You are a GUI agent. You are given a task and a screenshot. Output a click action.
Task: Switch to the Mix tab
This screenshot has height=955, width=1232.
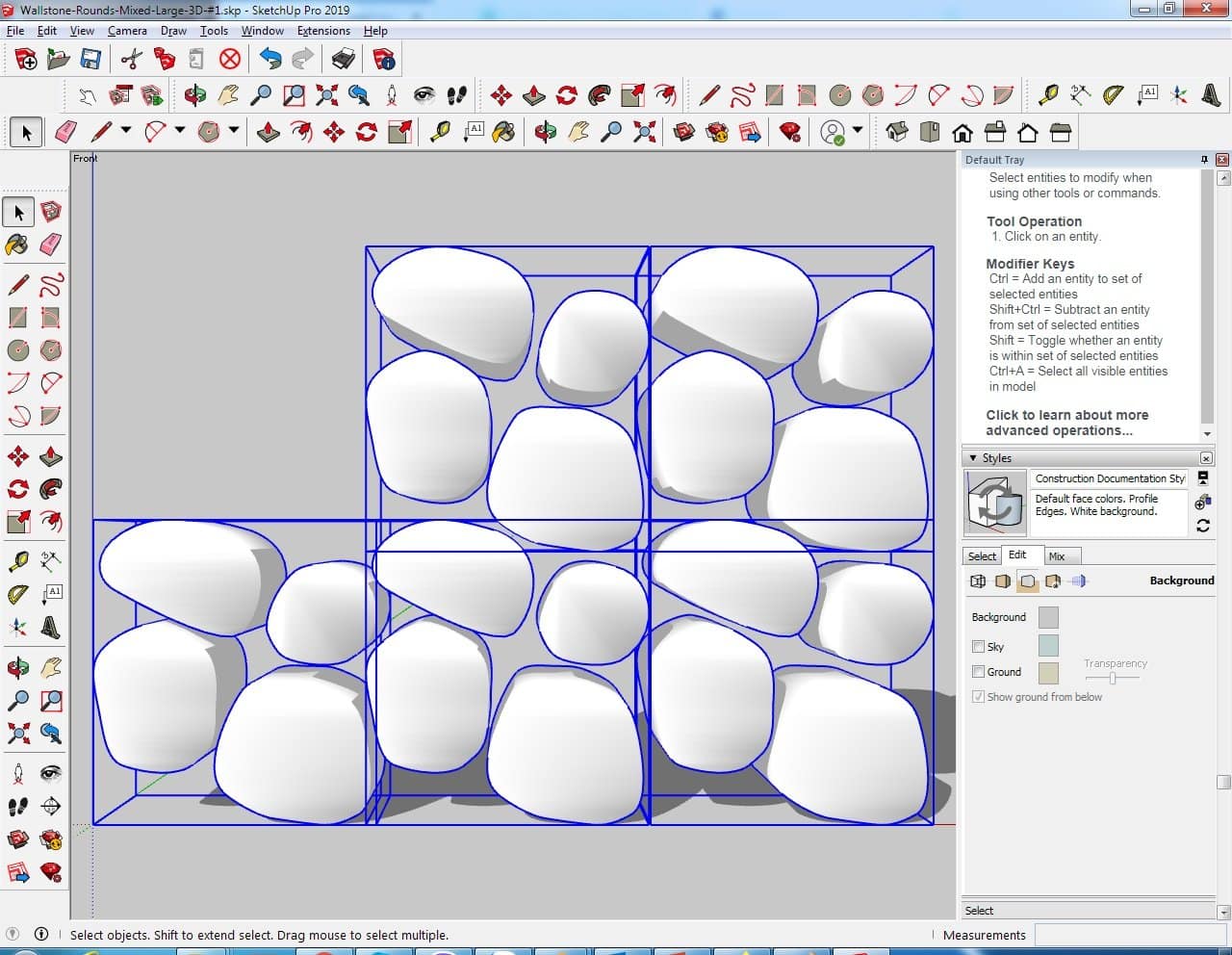coord(1057,556)
